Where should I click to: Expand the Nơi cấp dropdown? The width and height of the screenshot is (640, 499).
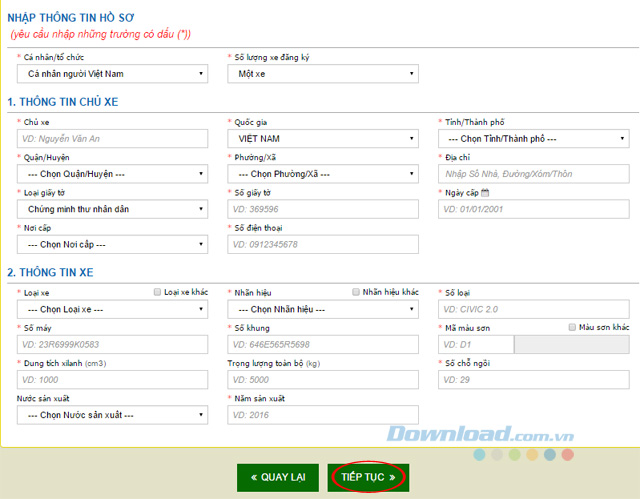[x=113, y=244]
